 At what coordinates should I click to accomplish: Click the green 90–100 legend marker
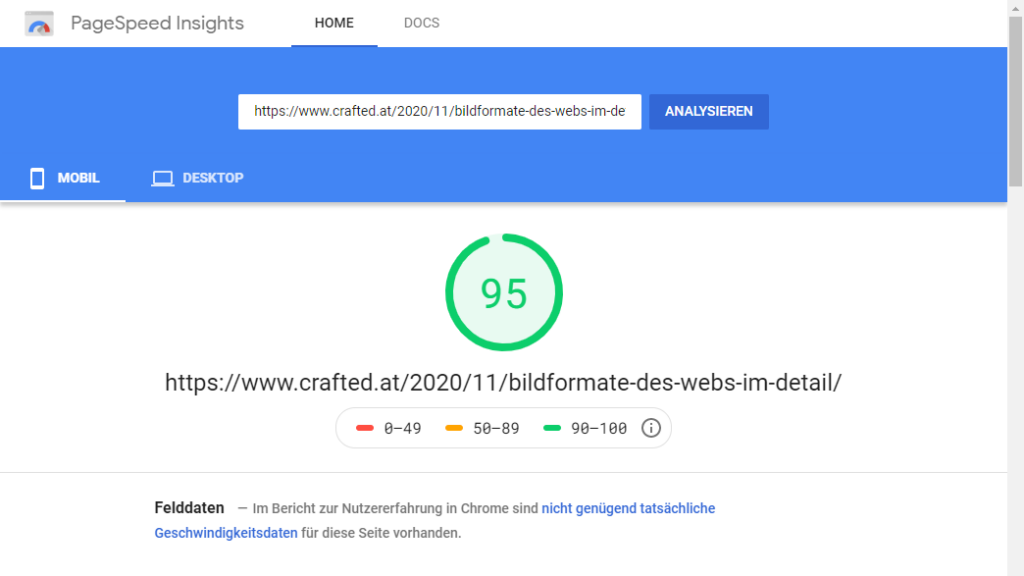tap(552, 428)
